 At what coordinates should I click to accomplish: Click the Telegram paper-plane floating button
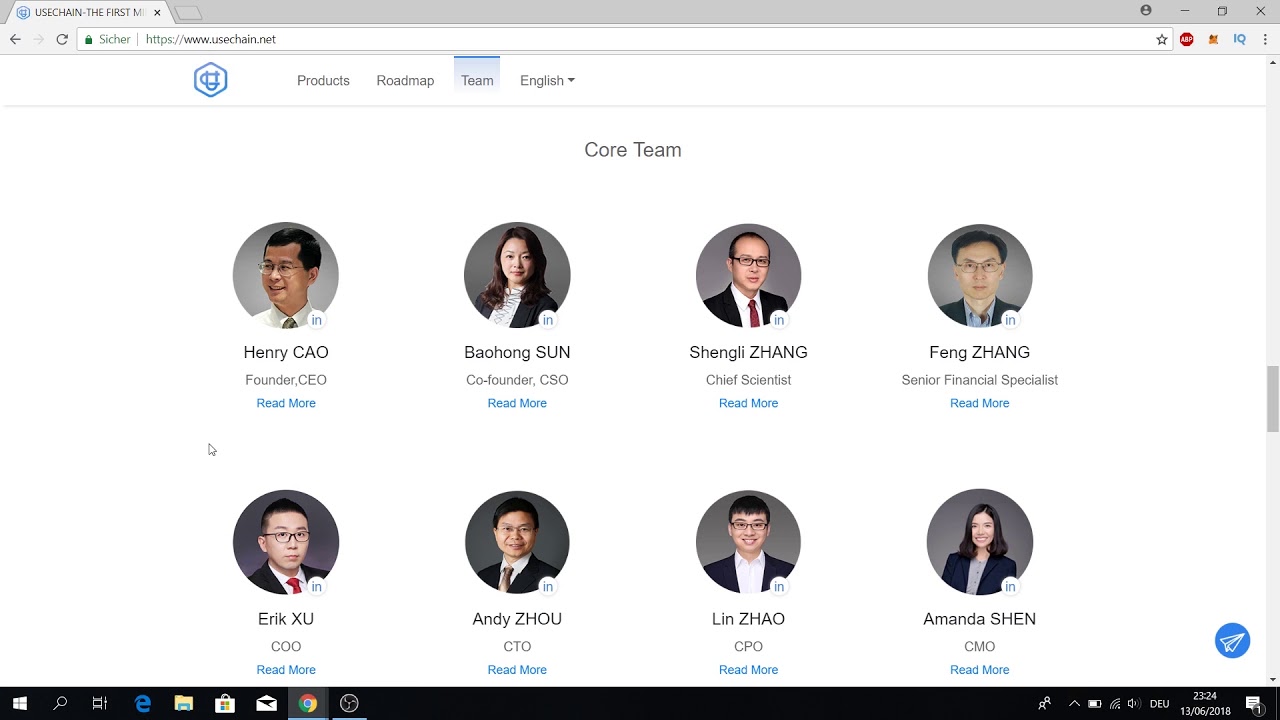tap(1232, 641)
